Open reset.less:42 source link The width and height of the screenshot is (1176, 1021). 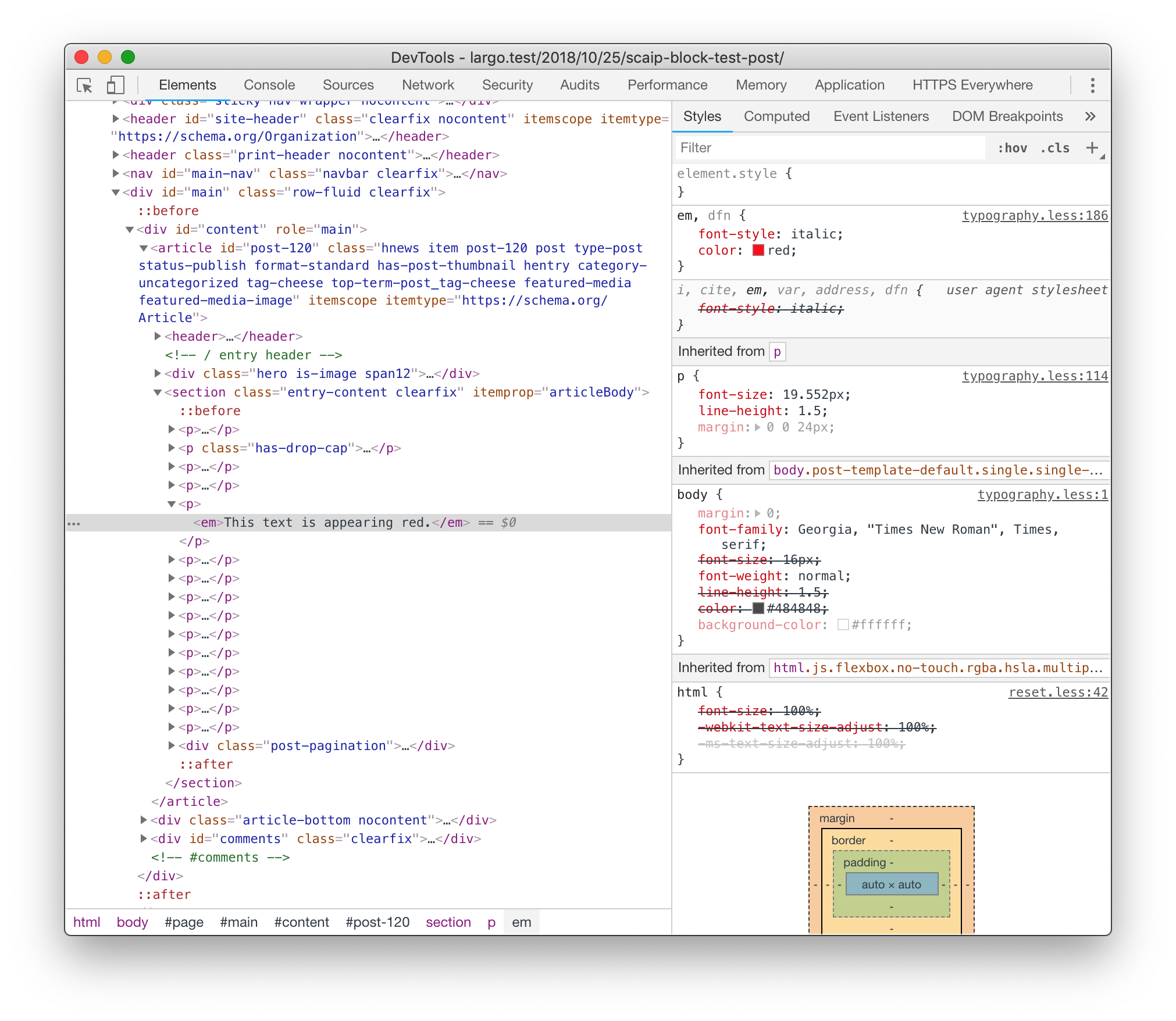point(1057,692)
